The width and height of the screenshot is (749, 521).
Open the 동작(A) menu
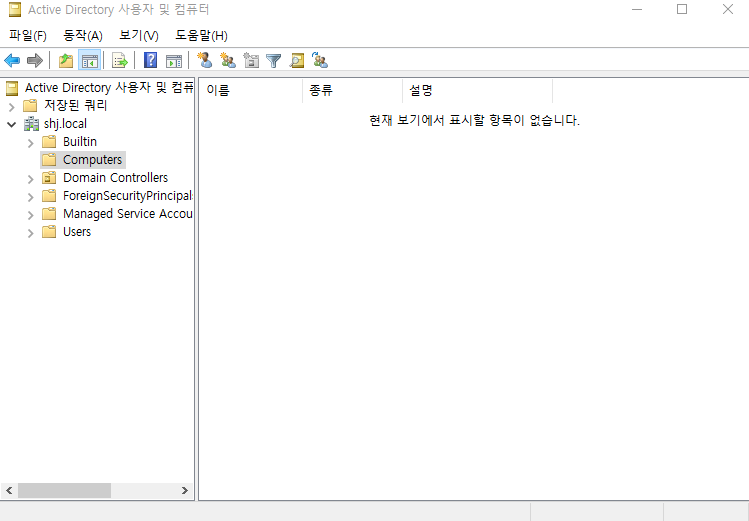(83, 35)
